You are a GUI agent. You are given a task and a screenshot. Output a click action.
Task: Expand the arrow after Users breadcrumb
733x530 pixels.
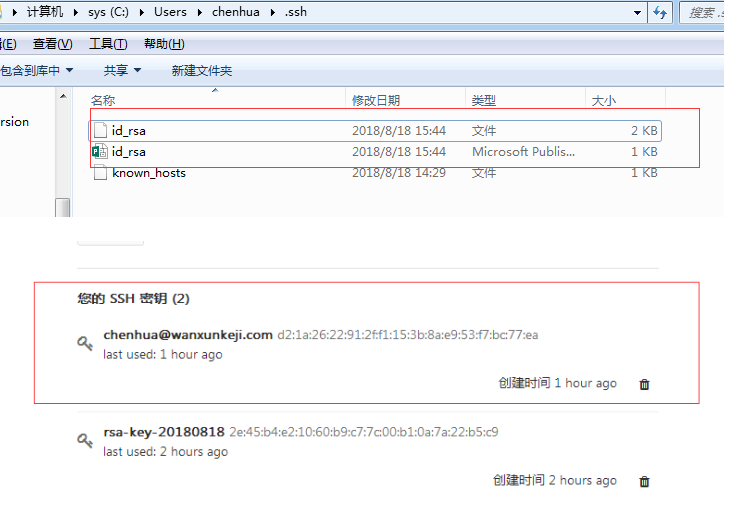coord(200,13)
